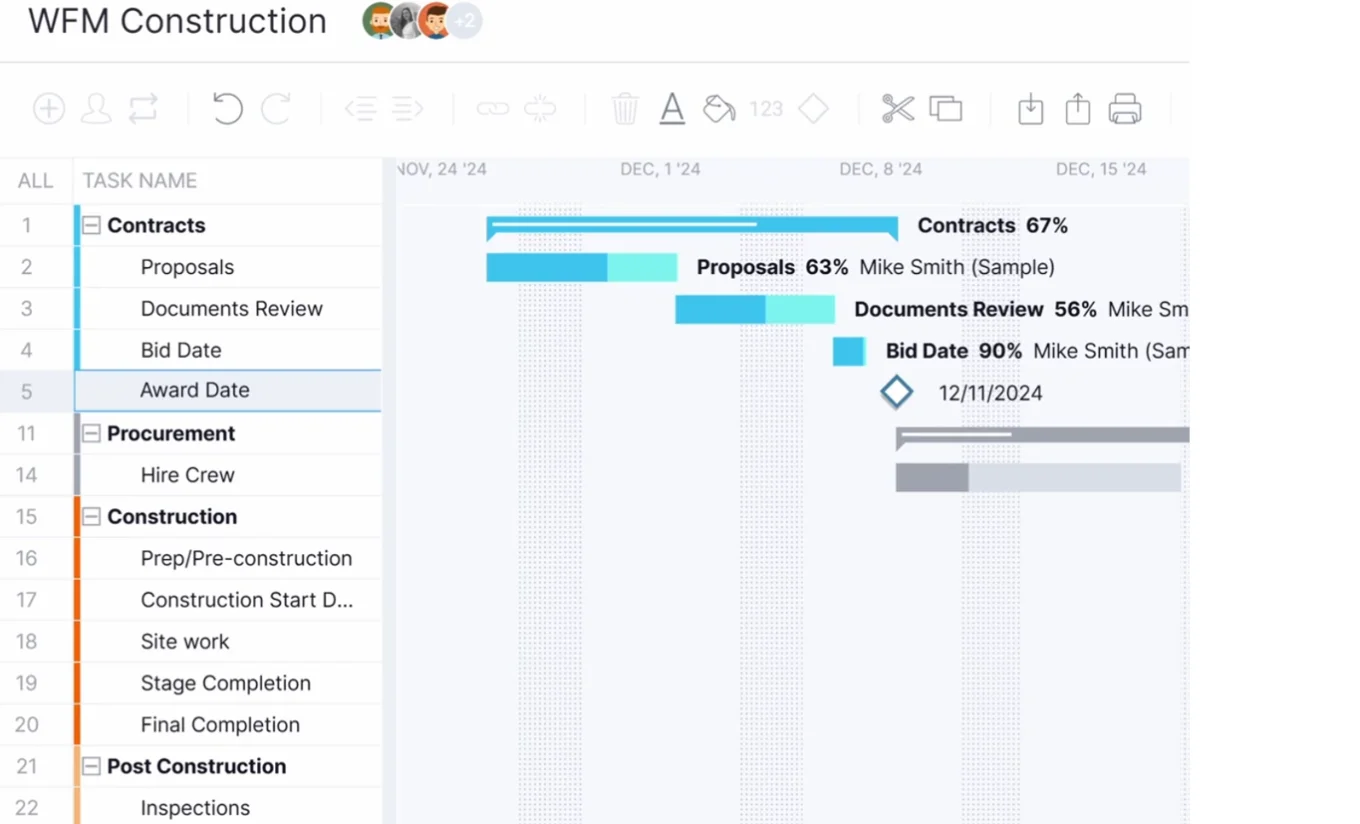Select the cut scissors icon

(x=897, y=108)
